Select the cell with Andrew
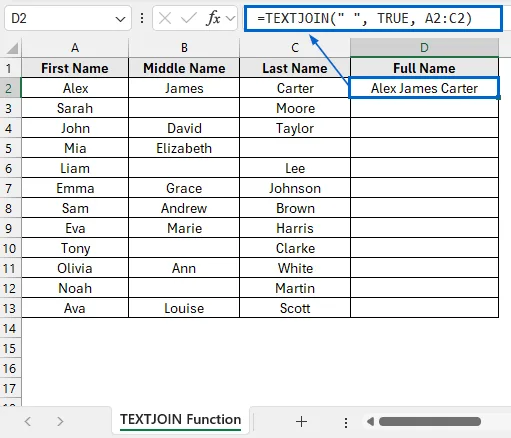This screenshot has width=511, height=438. (x=184, y=208)
